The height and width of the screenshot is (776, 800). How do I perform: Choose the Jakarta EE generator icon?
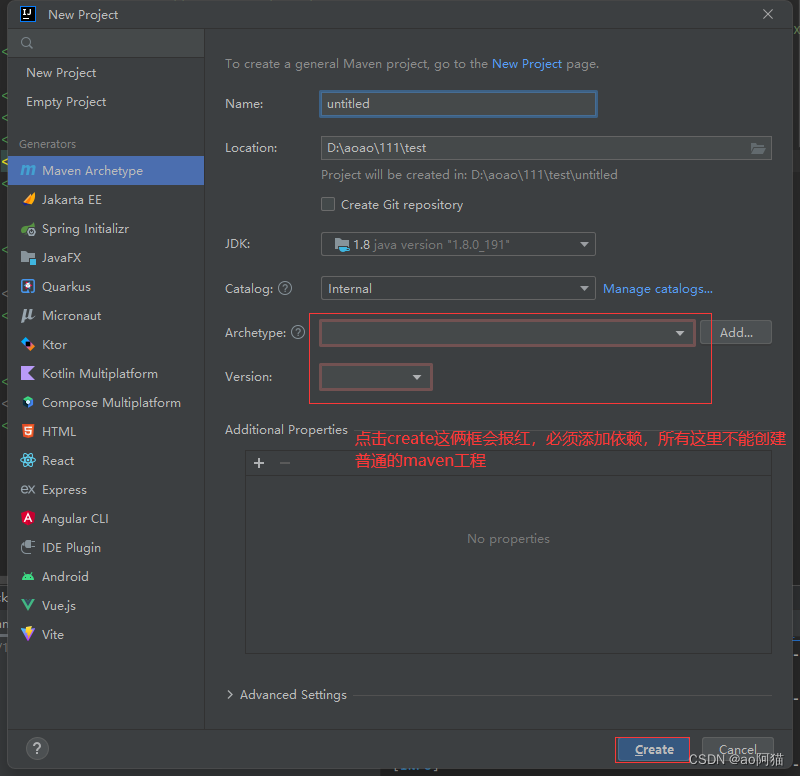point(29,199)
